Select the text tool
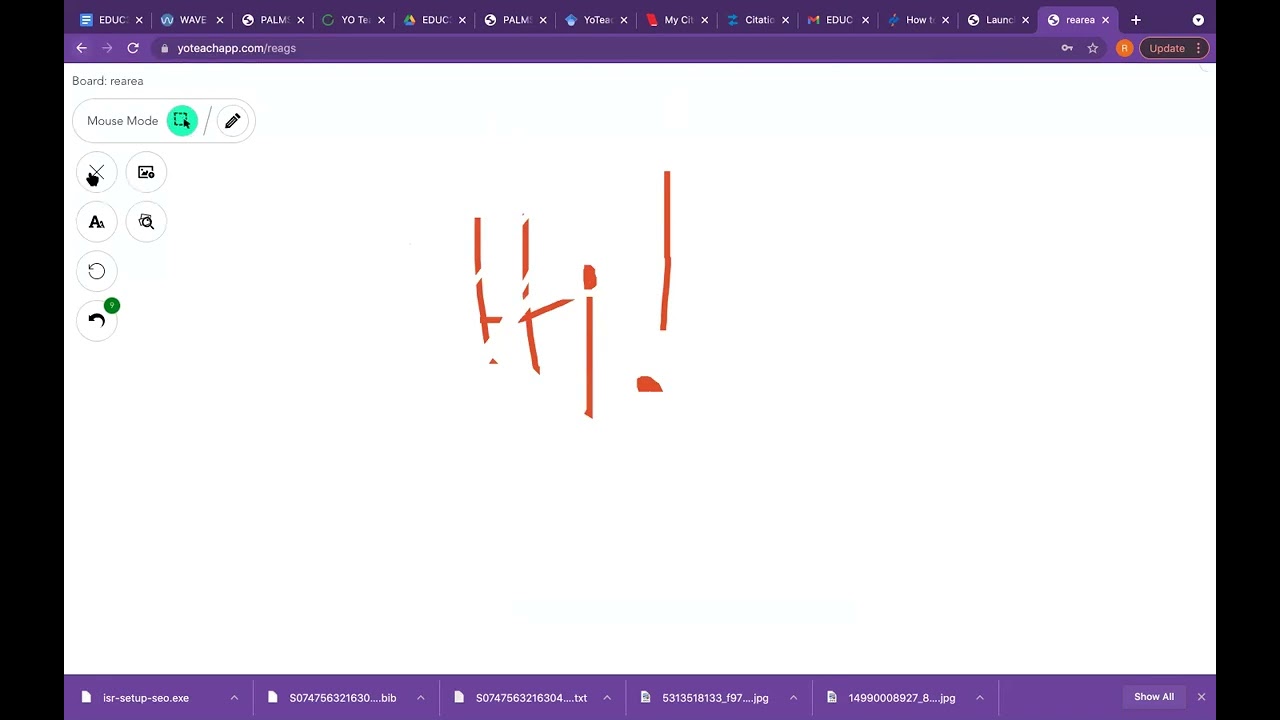 coord(96,222)
